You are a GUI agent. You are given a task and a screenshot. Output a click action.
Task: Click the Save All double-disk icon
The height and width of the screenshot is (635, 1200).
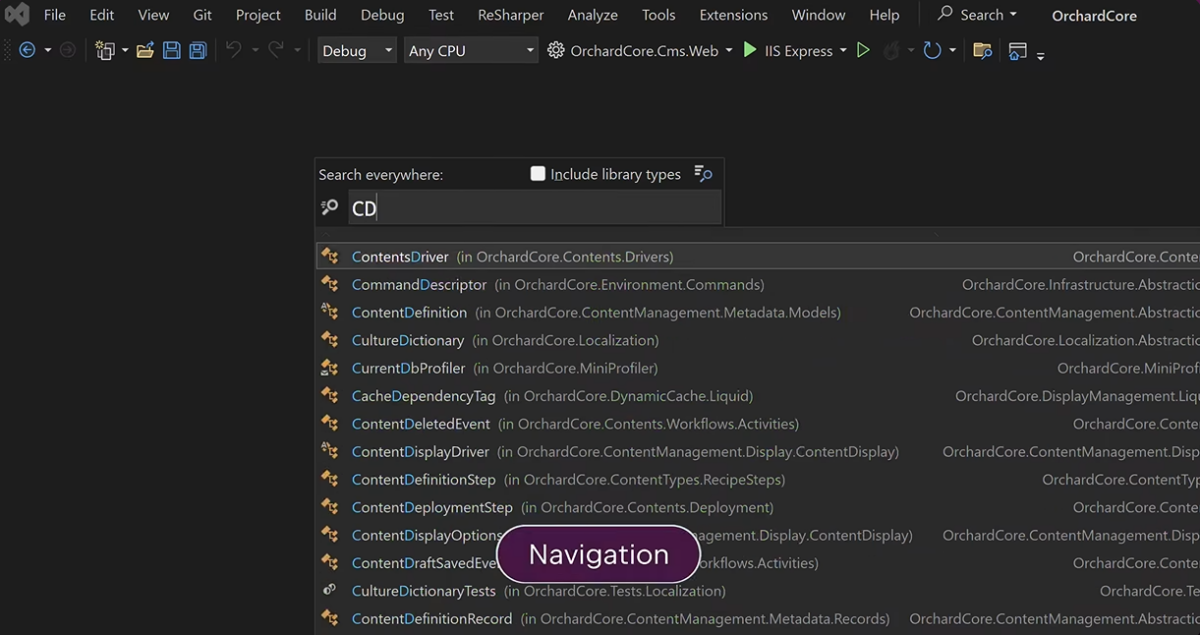(x=197, y=50)
